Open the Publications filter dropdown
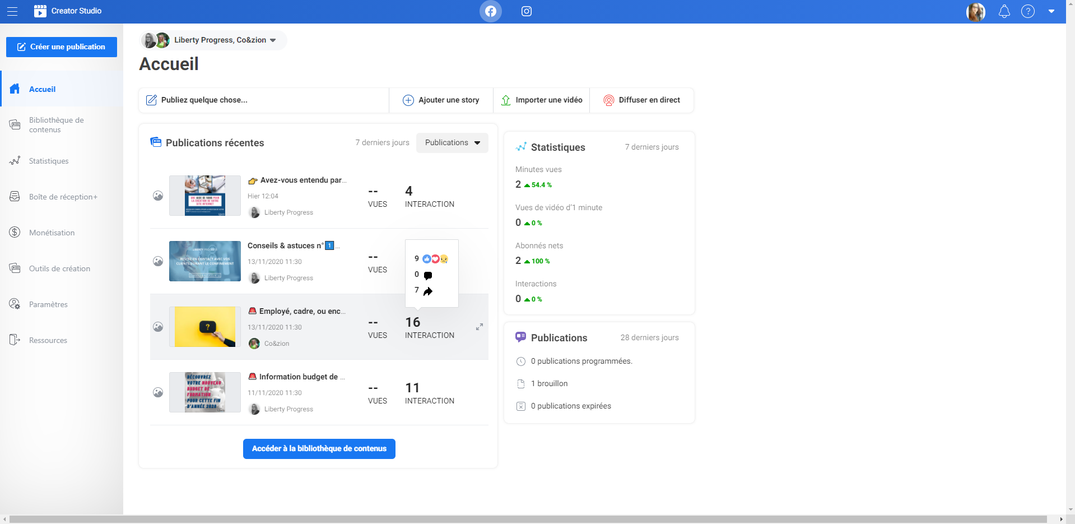 tap(452, 143)
